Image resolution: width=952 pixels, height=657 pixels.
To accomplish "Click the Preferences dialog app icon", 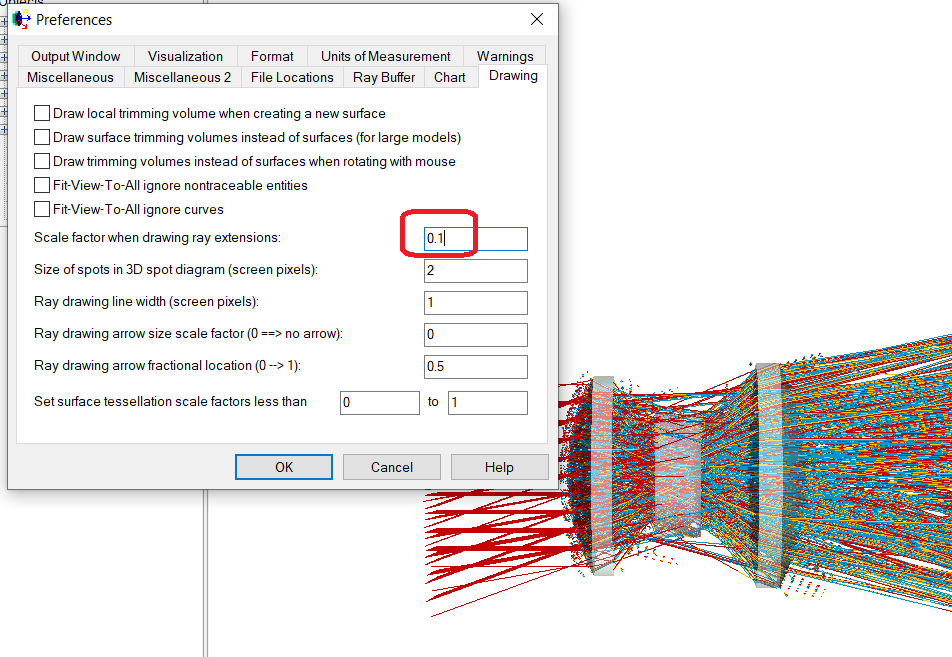I will point(21,19).
